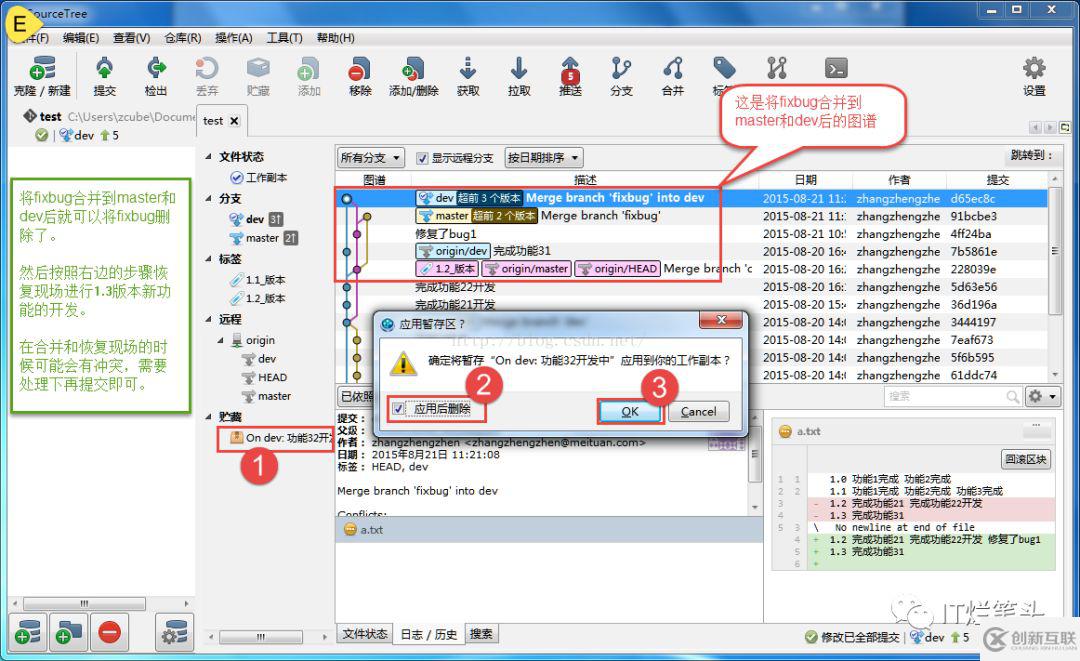Click the 日期 column header

coord(805,180)
